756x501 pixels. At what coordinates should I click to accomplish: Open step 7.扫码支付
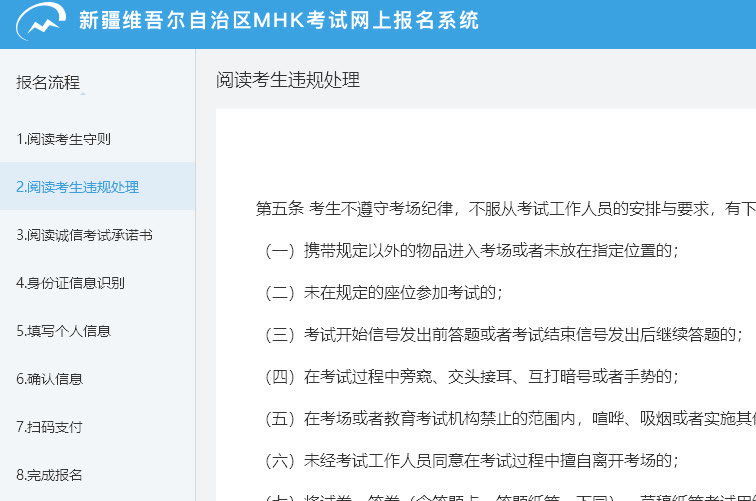[49, 427]
